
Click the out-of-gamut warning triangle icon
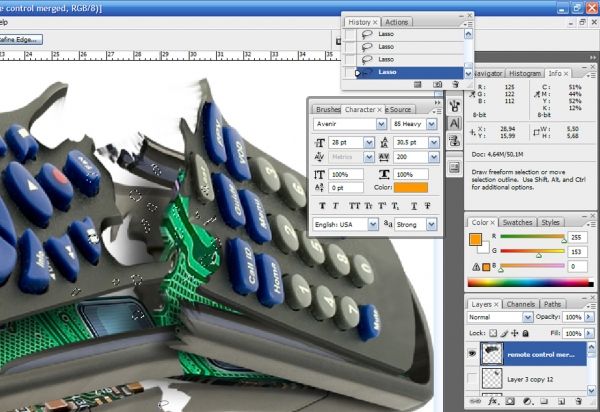[x=476, y=267]
